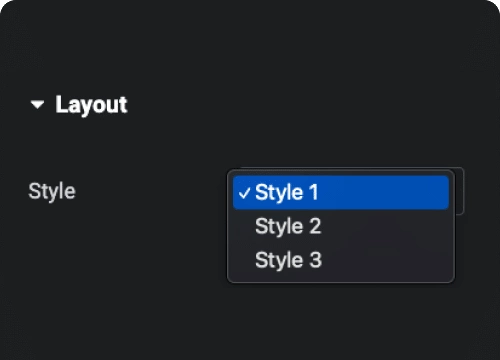Click the Layout section heading
Image resolution: width=500 pixels, height=360 pixels.
point(91,105)
